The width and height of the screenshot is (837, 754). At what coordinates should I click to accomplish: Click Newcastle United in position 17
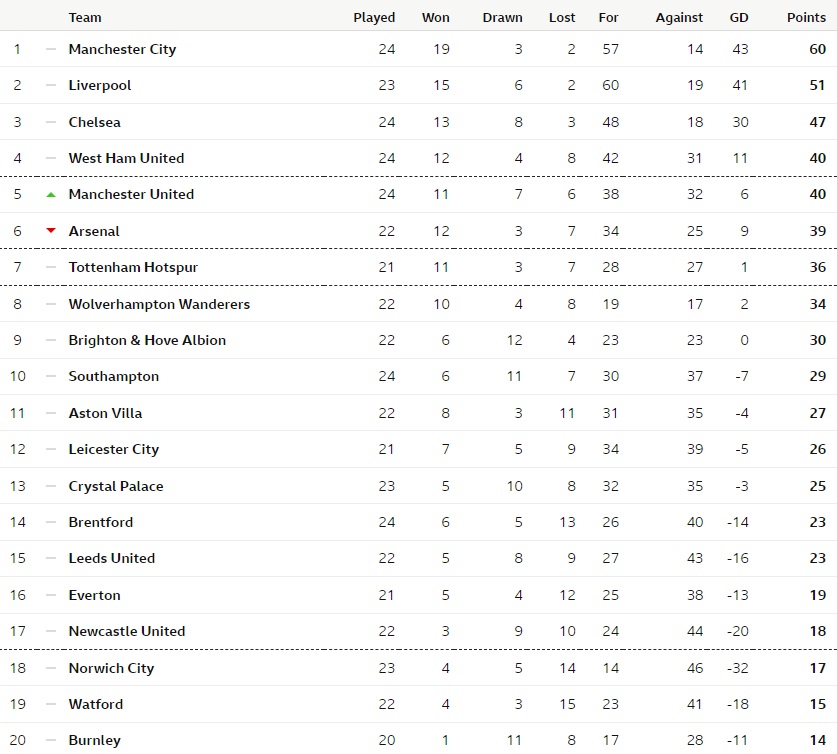(127, 631)
